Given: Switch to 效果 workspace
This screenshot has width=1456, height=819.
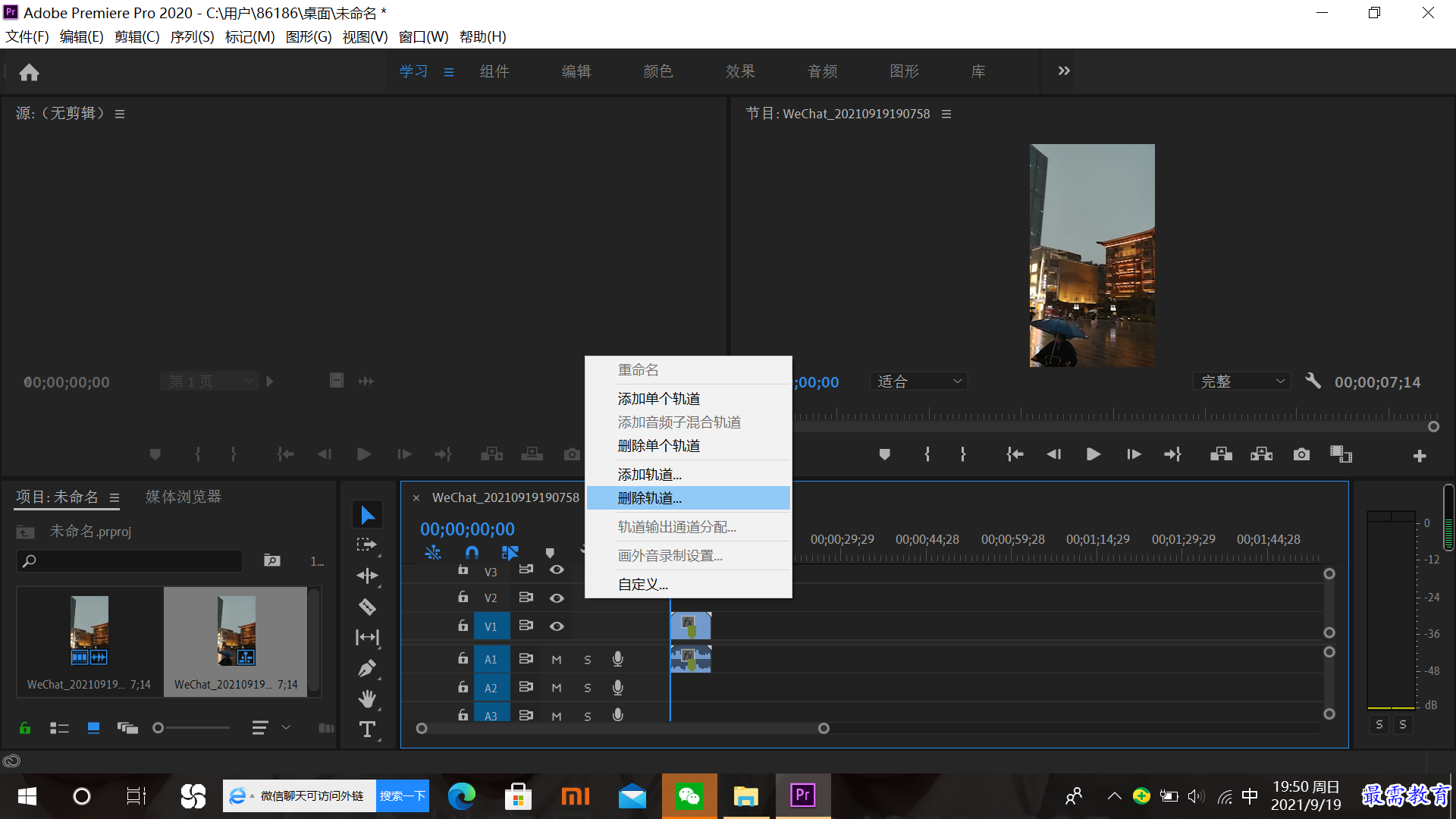Looking at the screenshot, I should click(x=740, y=71).
